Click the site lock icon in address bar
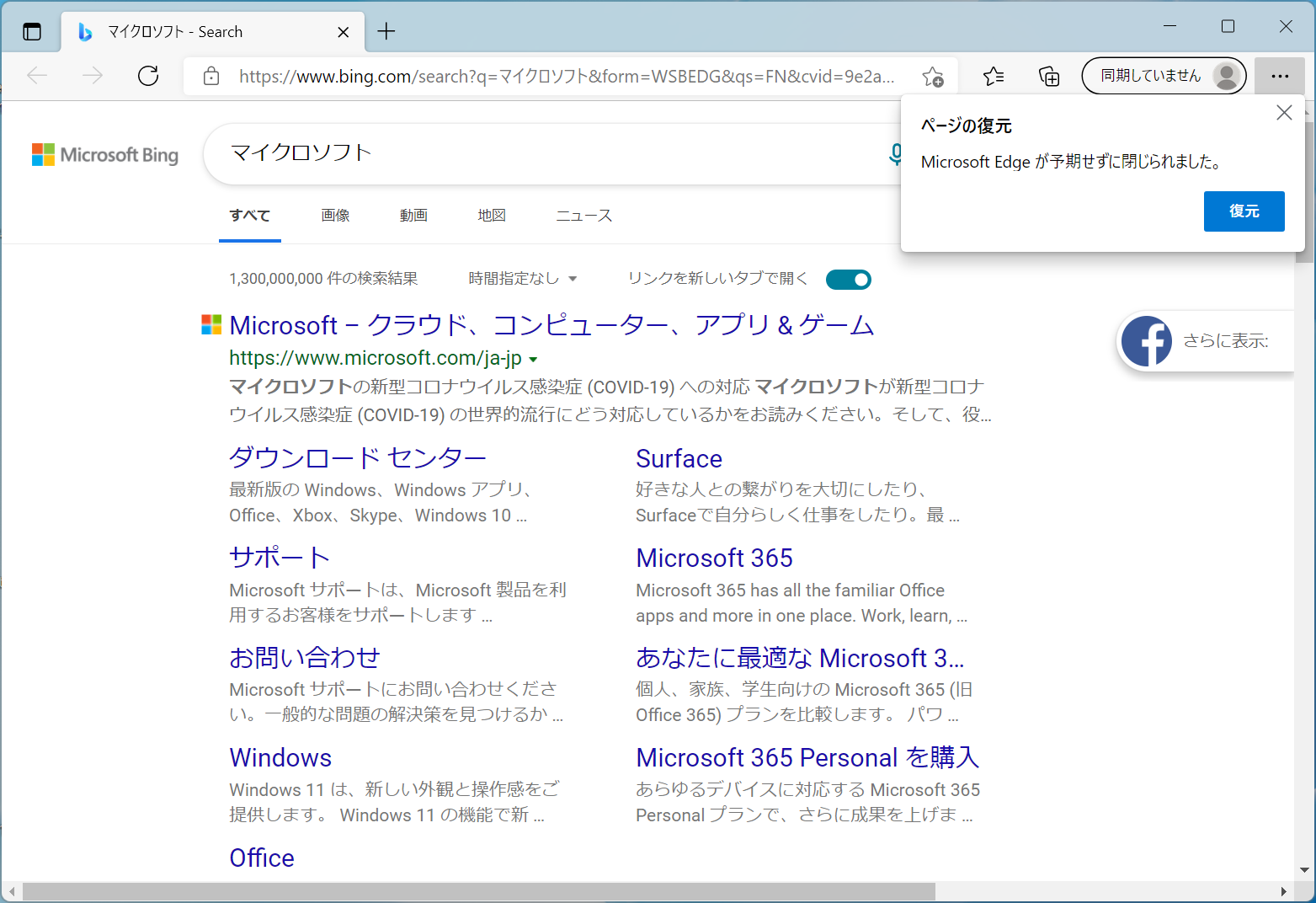The width and height of the screenshot is (1316, 903). click(x=211, y=77)
